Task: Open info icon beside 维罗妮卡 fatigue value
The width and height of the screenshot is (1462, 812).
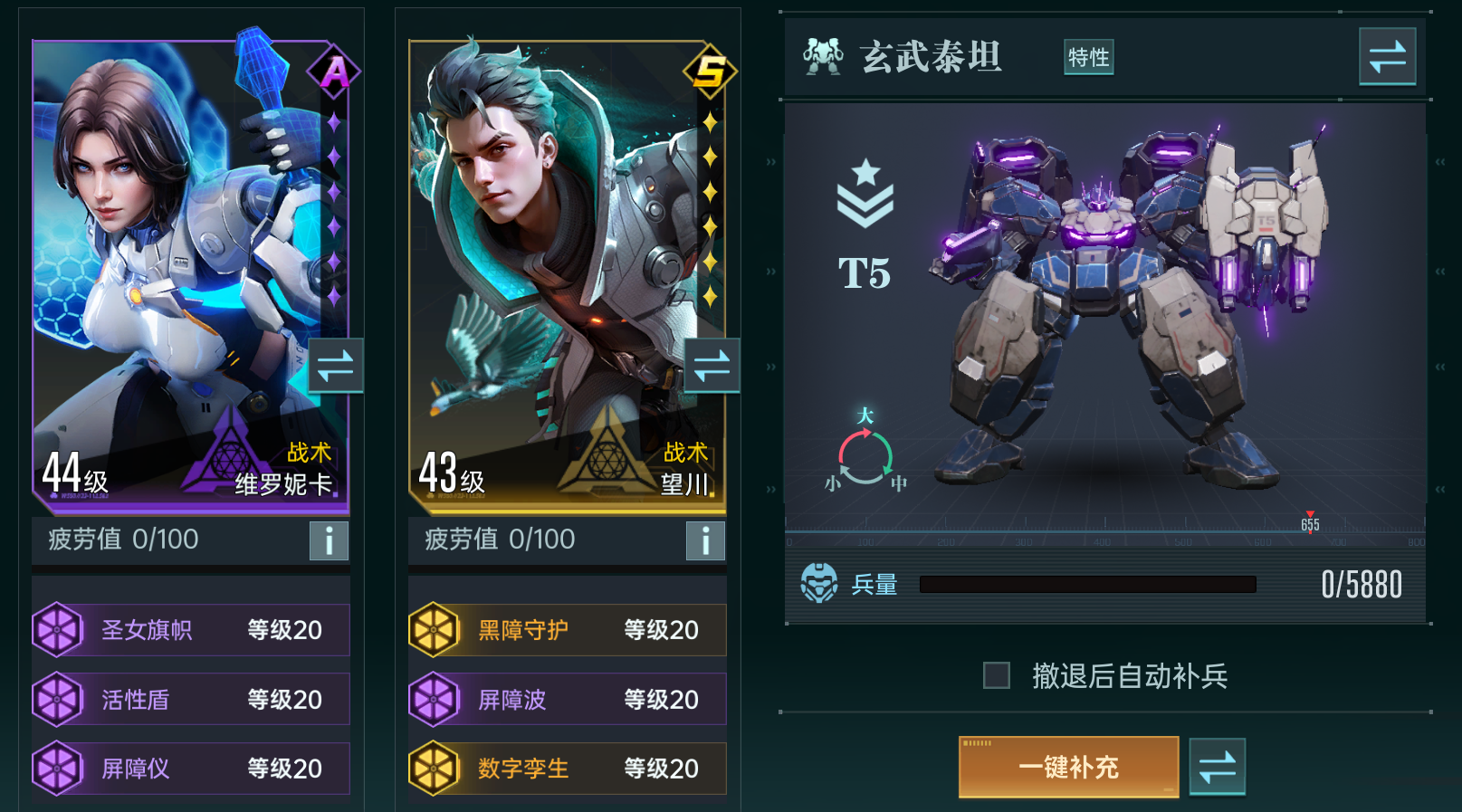Action: click(329, 540)
